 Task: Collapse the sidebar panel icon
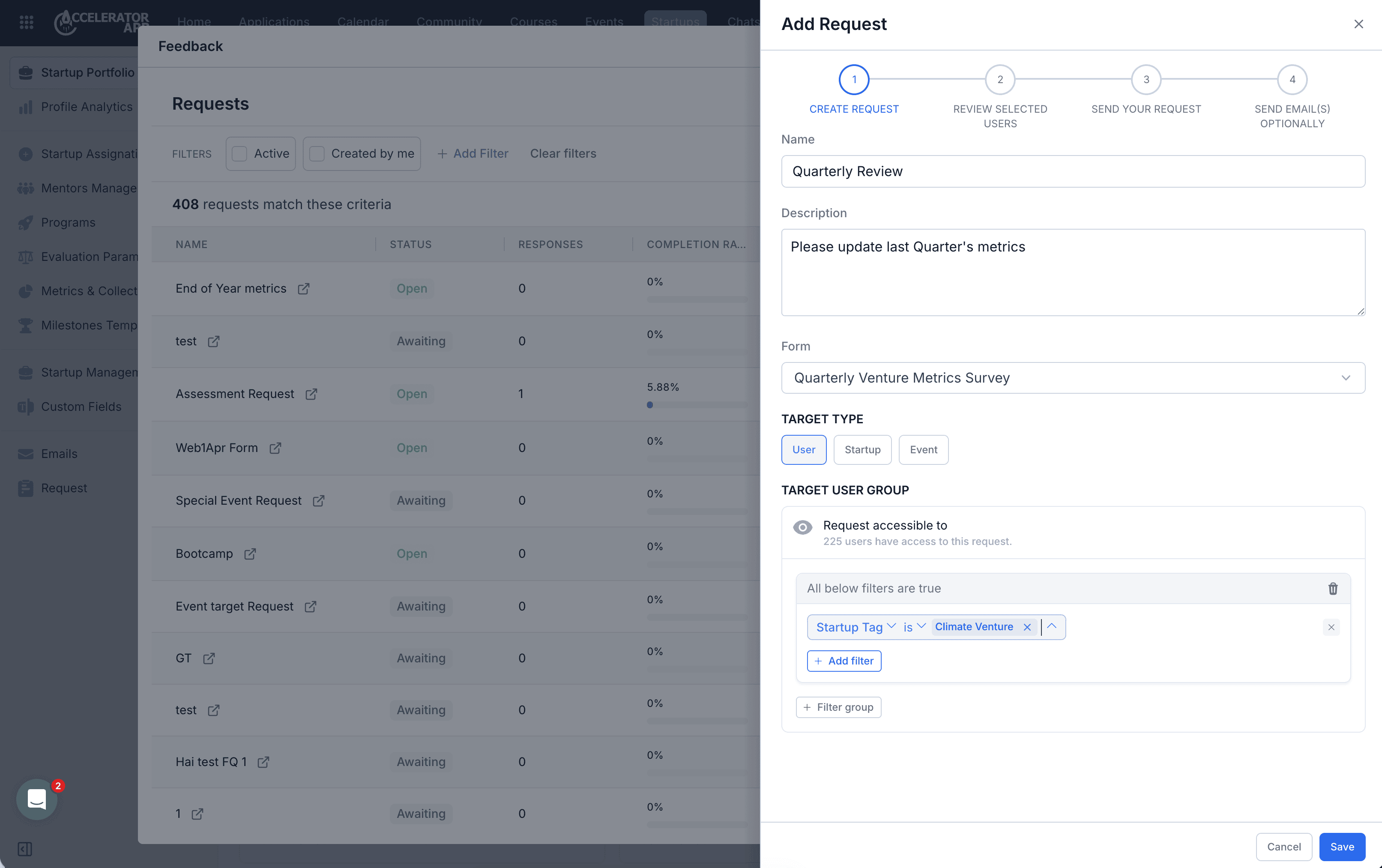[25, 848]
